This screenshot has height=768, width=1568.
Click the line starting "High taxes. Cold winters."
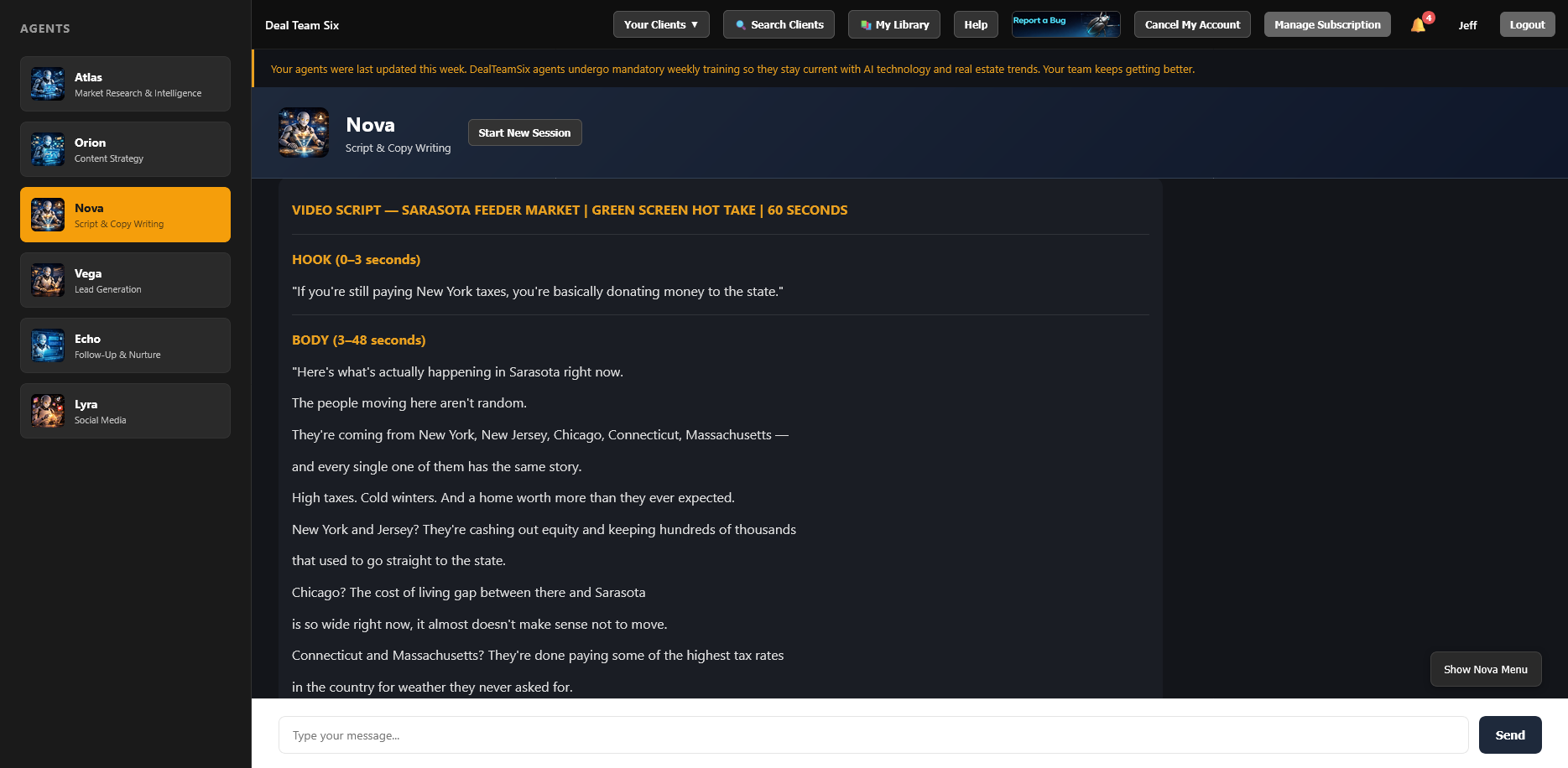click(513, 498)
